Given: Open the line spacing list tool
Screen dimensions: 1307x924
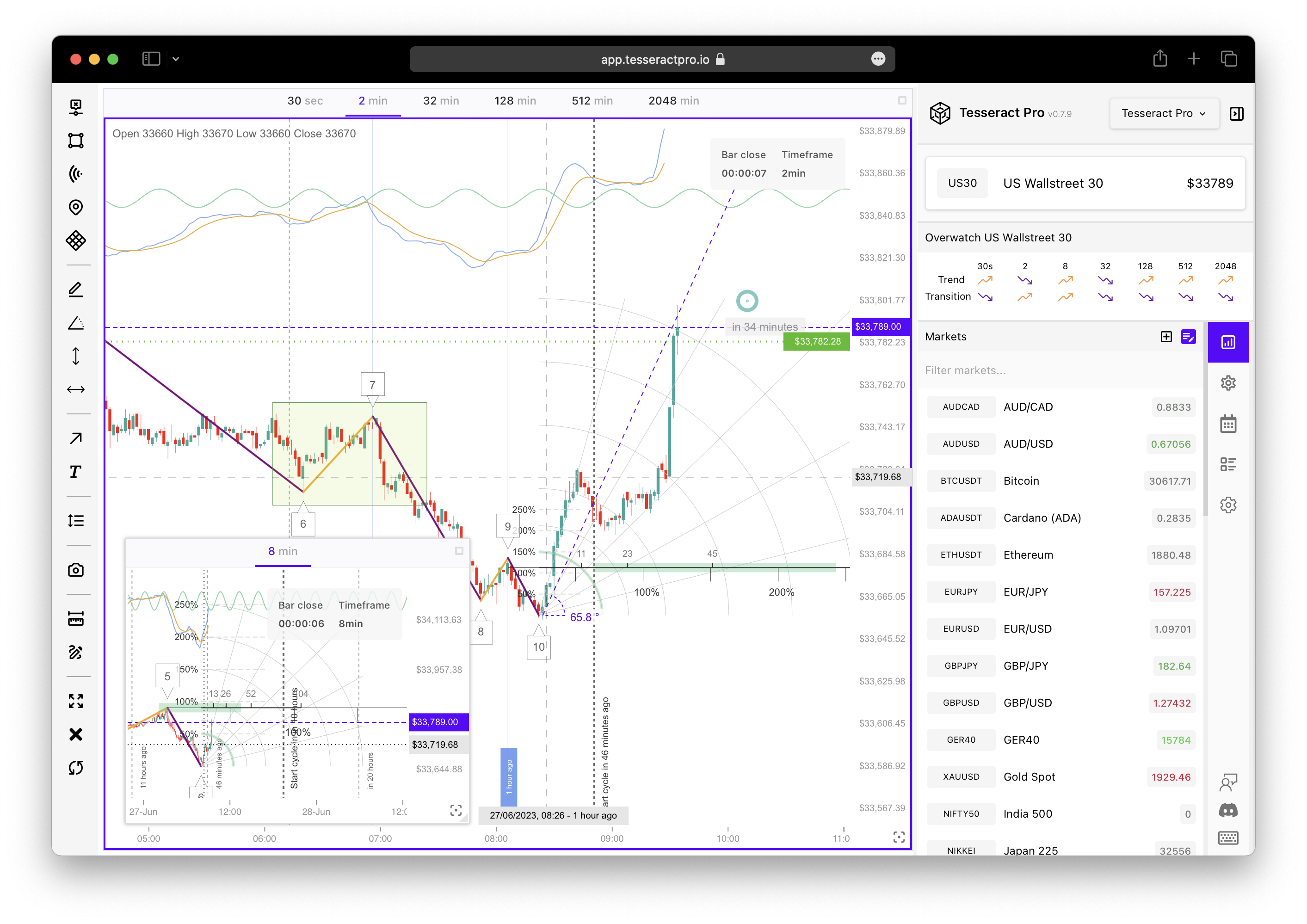Looking at the screenshot, I should click(x=76, y=521).
